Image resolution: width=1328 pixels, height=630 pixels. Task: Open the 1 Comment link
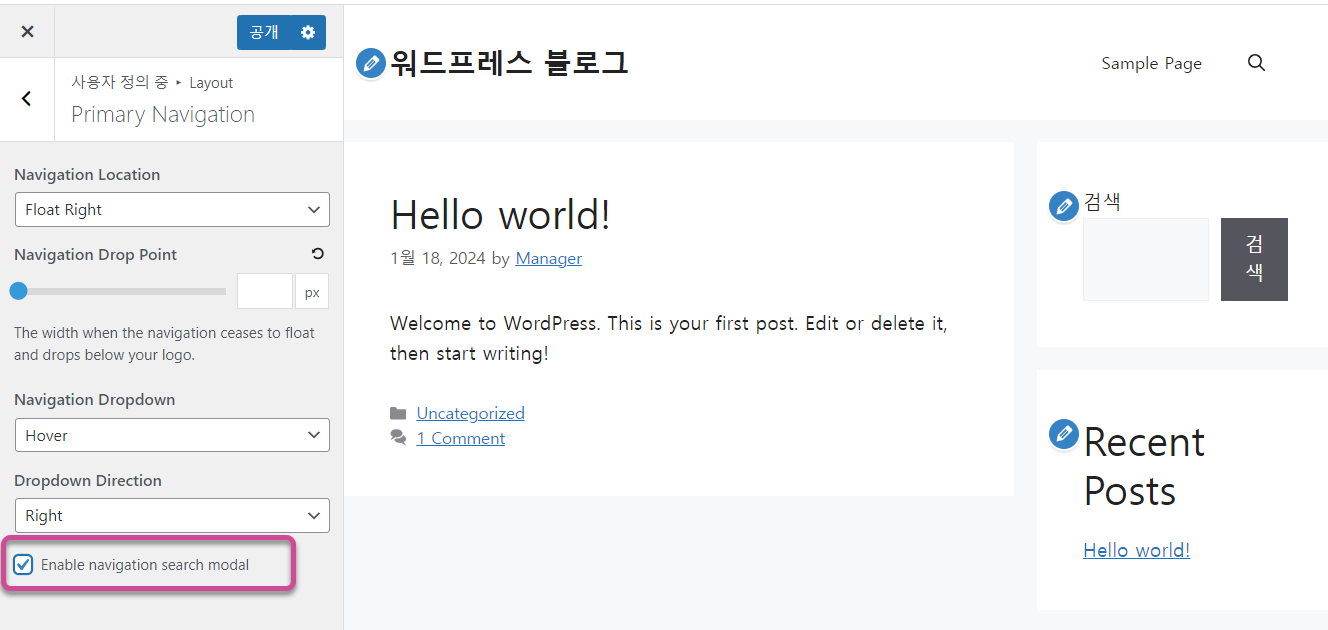(x=460, y=438)
